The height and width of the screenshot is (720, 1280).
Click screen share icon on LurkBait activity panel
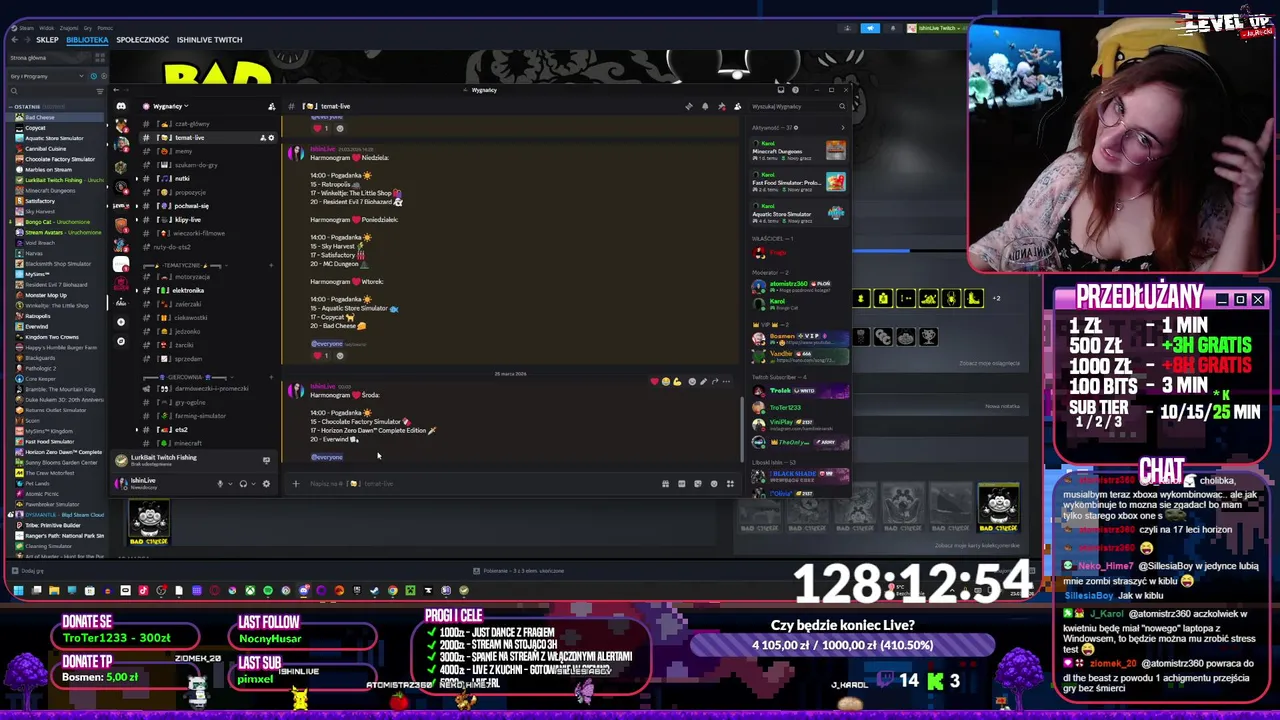(x=266, y=460)
